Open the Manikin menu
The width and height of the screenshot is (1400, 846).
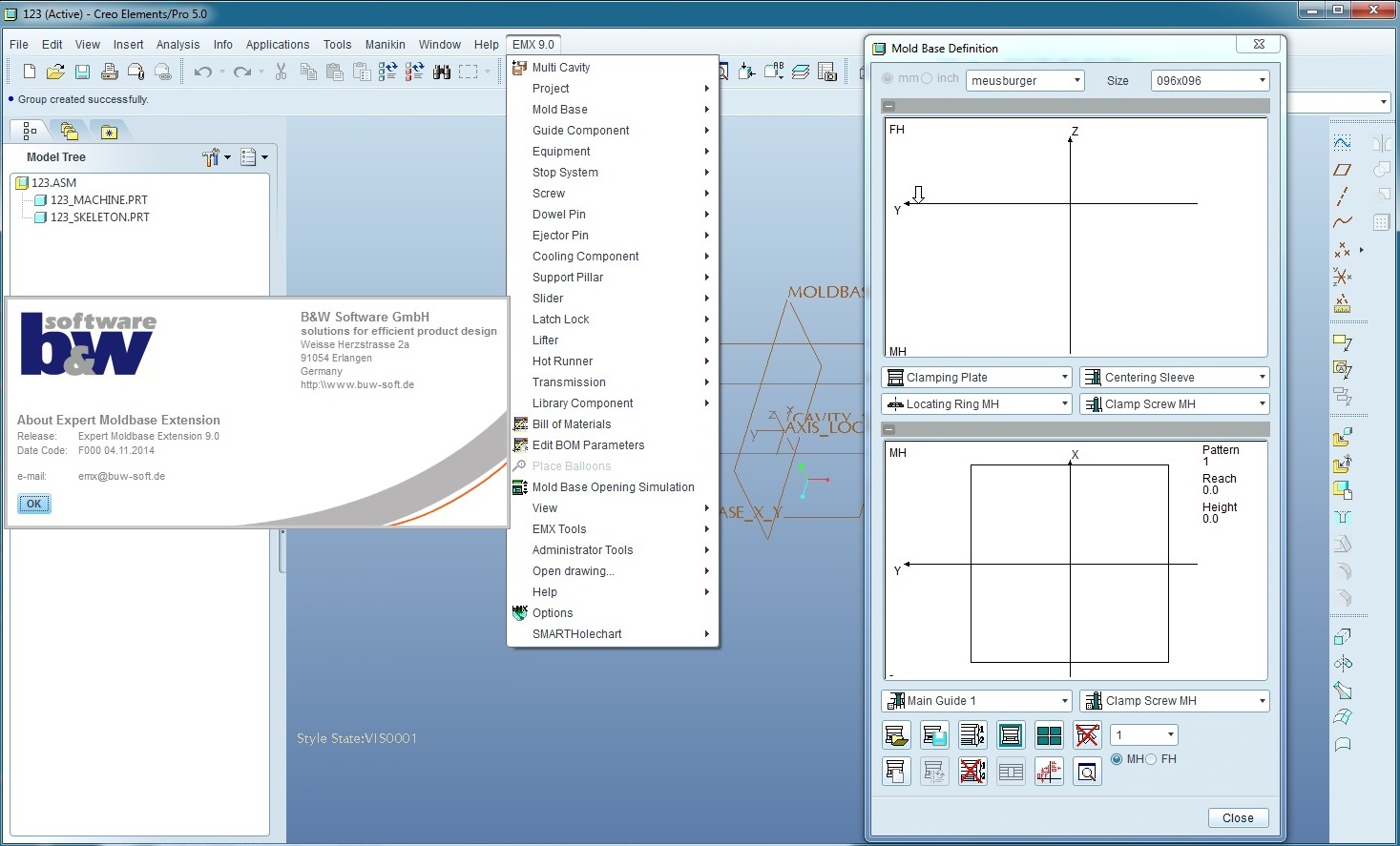(x=385, y=45)
